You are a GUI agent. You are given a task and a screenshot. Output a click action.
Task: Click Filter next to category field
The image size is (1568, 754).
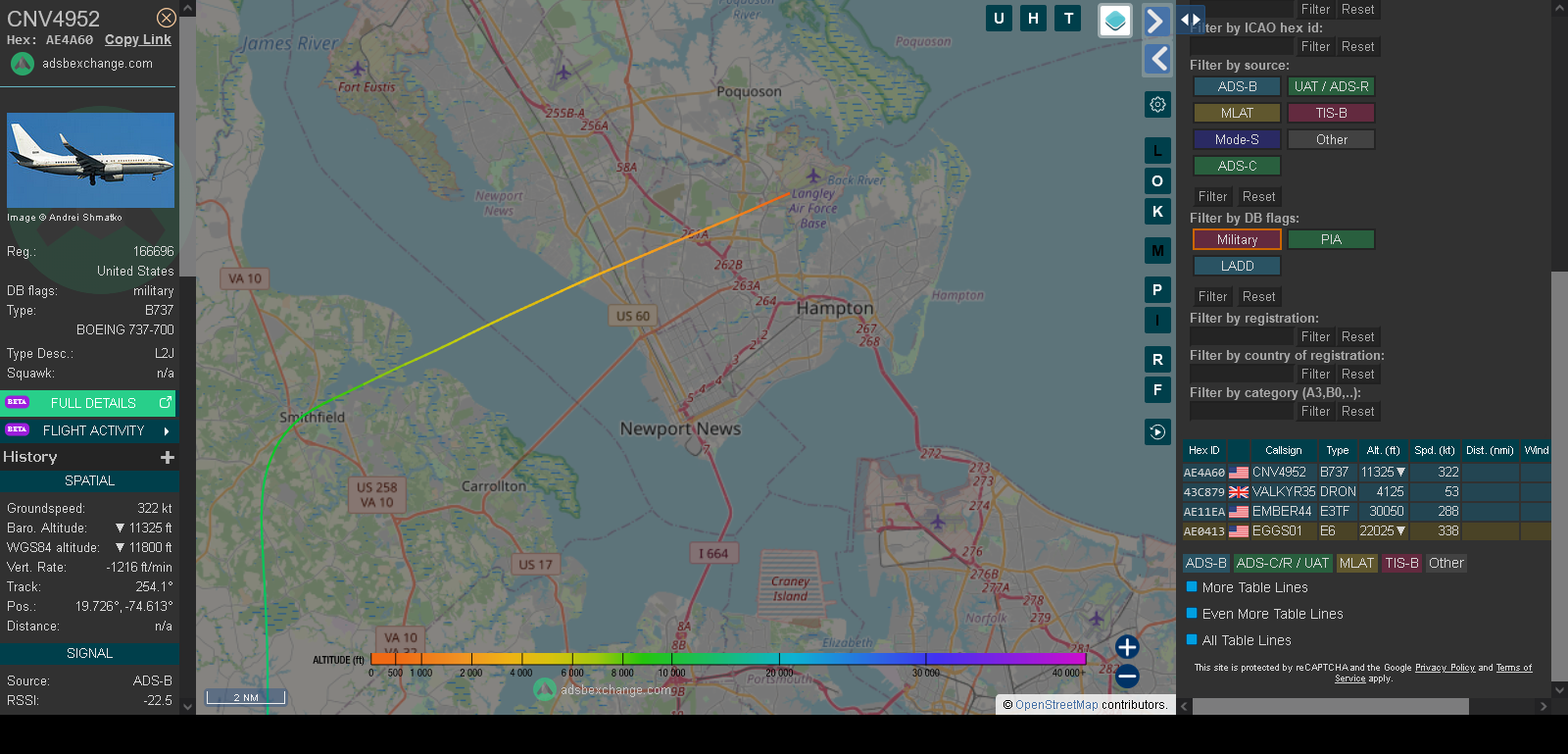(x=1315, y=411)
